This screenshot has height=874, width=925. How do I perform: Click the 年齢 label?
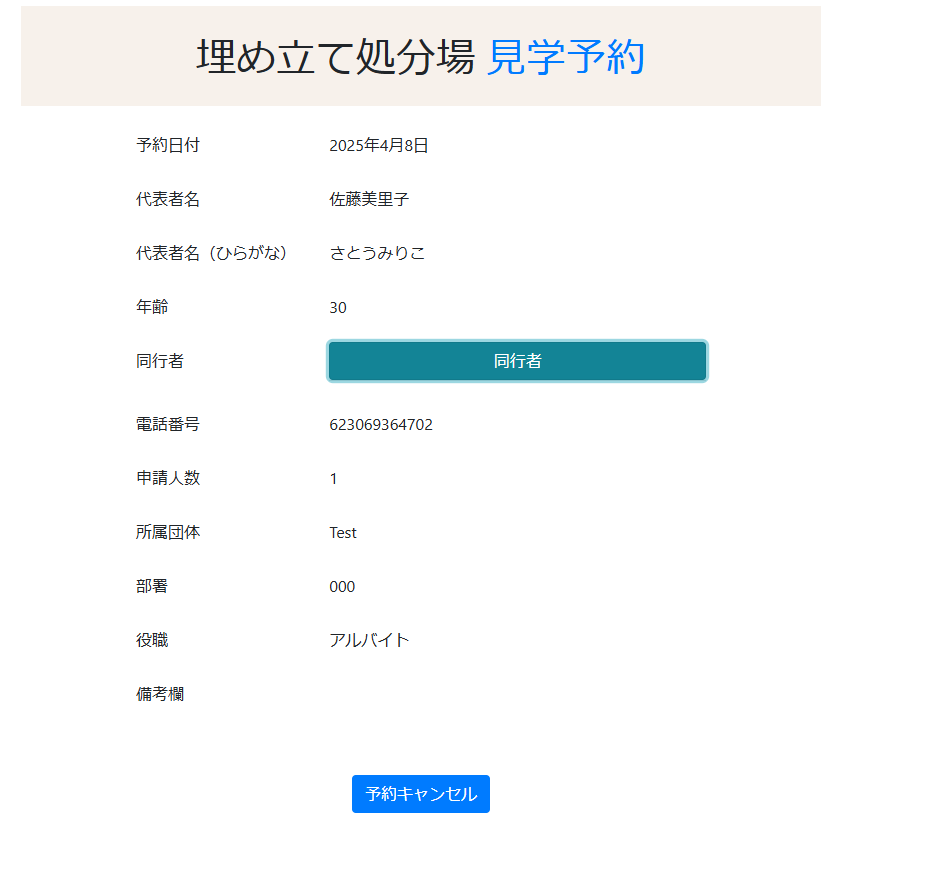click(152, 308)
